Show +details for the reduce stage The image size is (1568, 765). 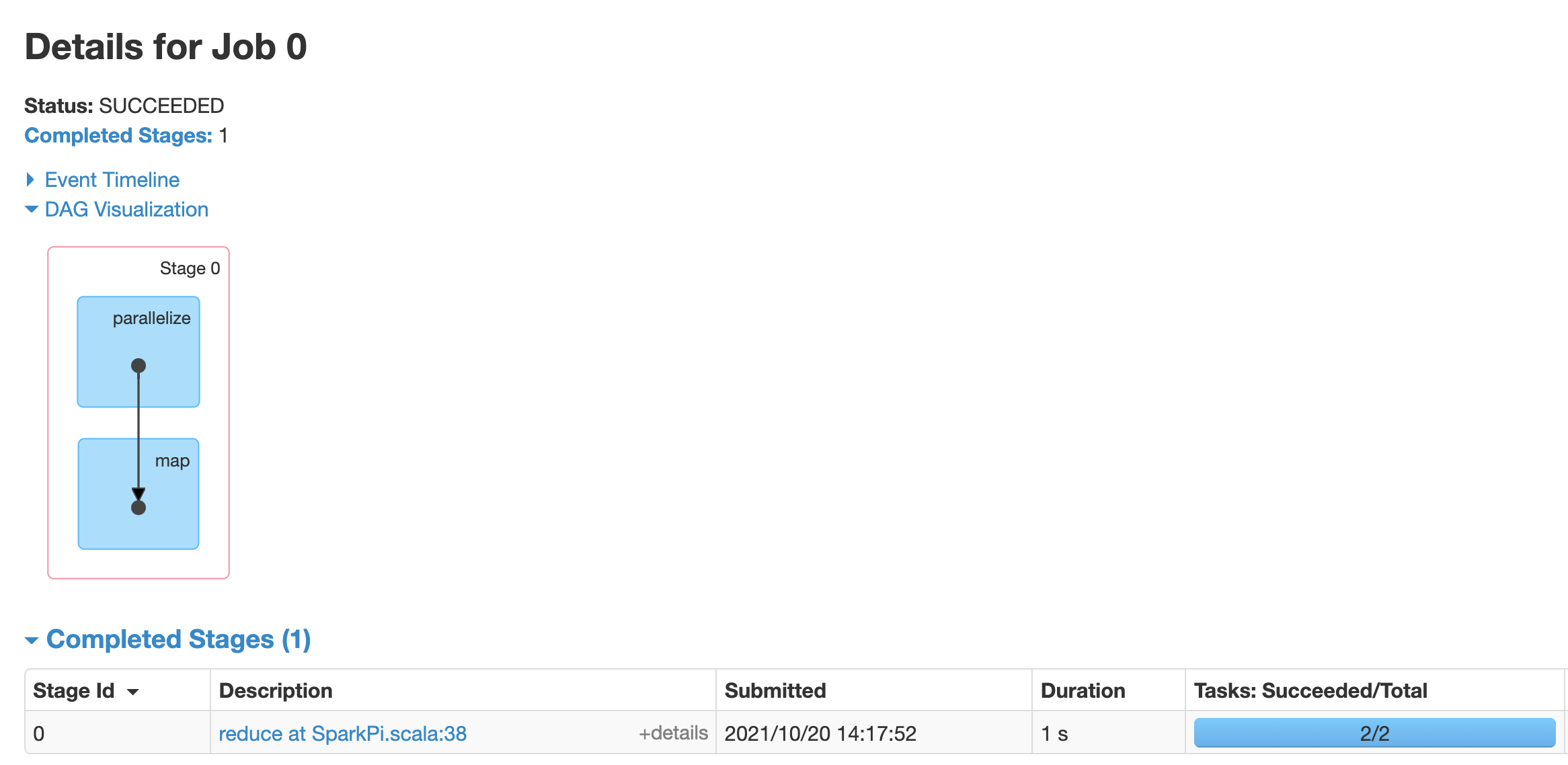tap(673, 733)
